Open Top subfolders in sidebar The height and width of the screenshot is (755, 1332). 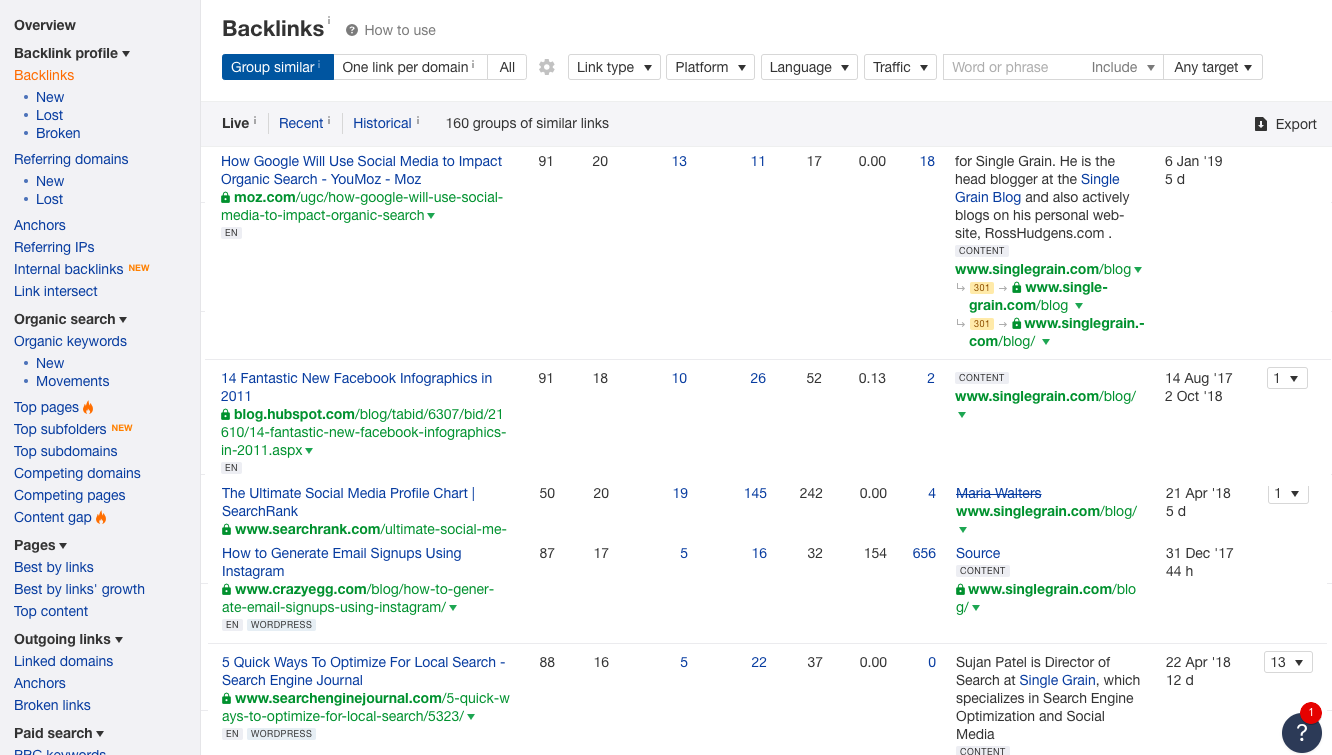tap(60, 429)
